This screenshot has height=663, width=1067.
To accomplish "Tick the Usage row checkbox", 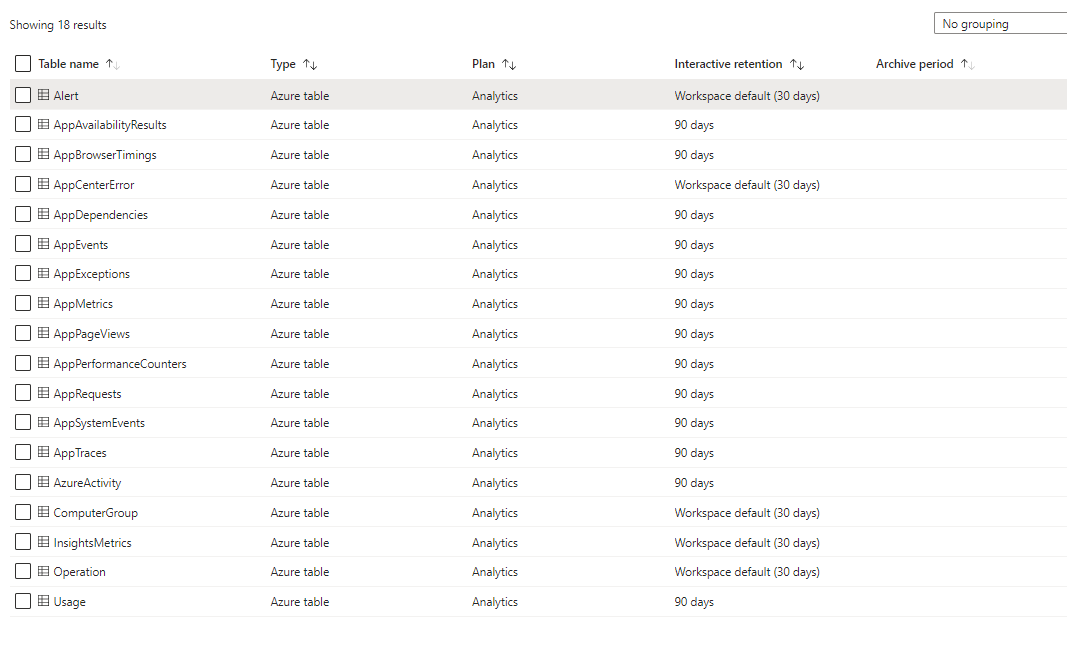I will coord(23,602).
